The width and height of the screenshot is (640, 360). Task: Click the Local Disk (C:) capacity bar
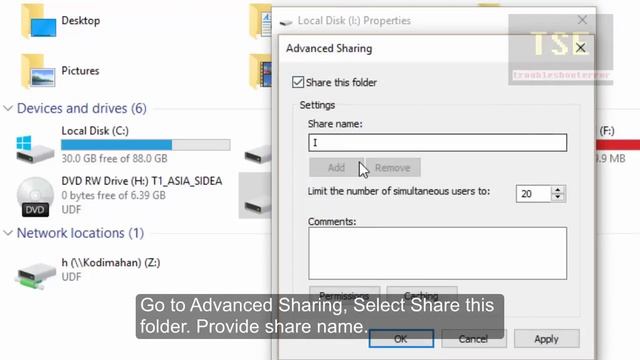[x=146, y=145]
